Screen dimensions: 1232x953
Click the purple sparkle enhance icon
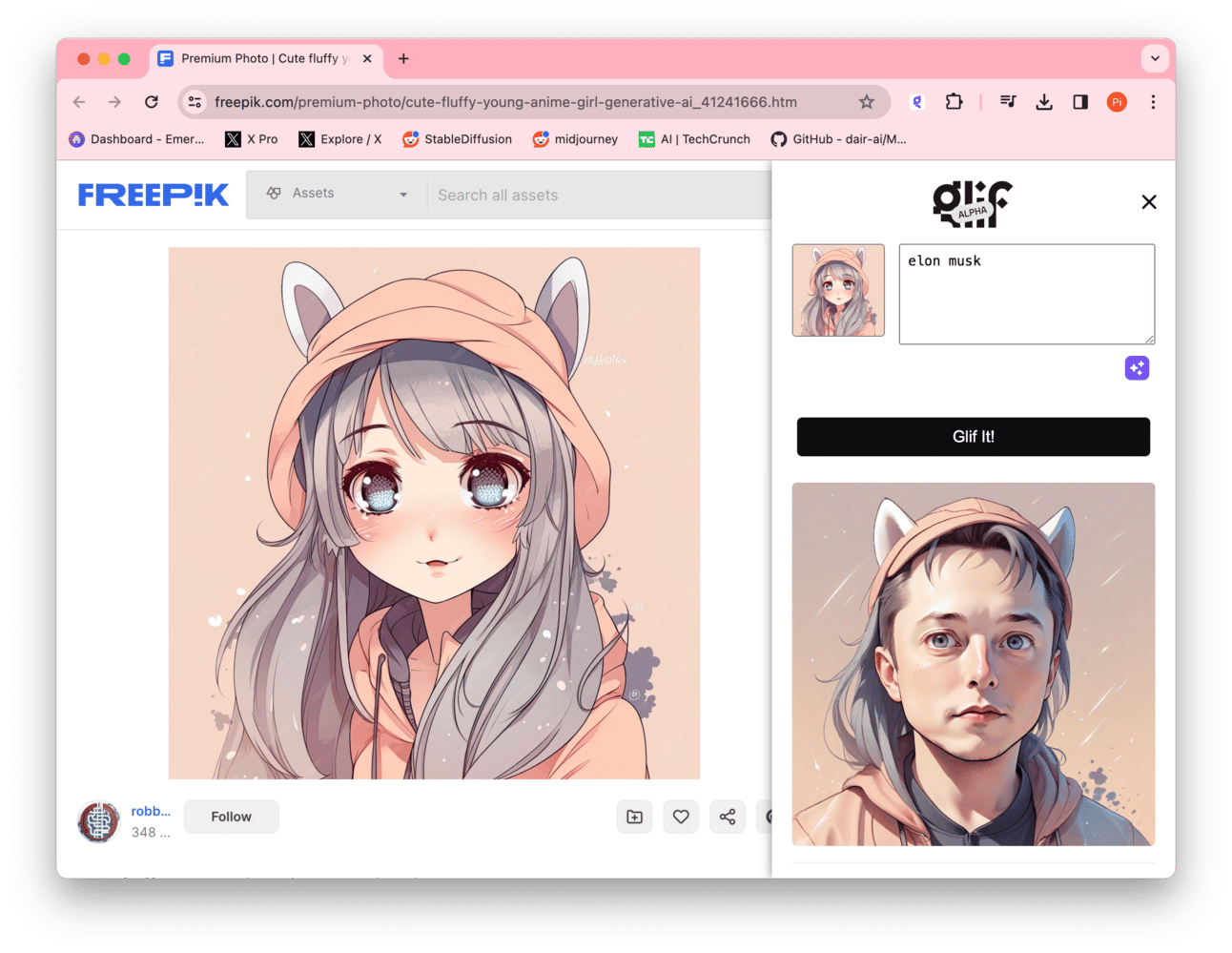click(x=1137, y=368)
